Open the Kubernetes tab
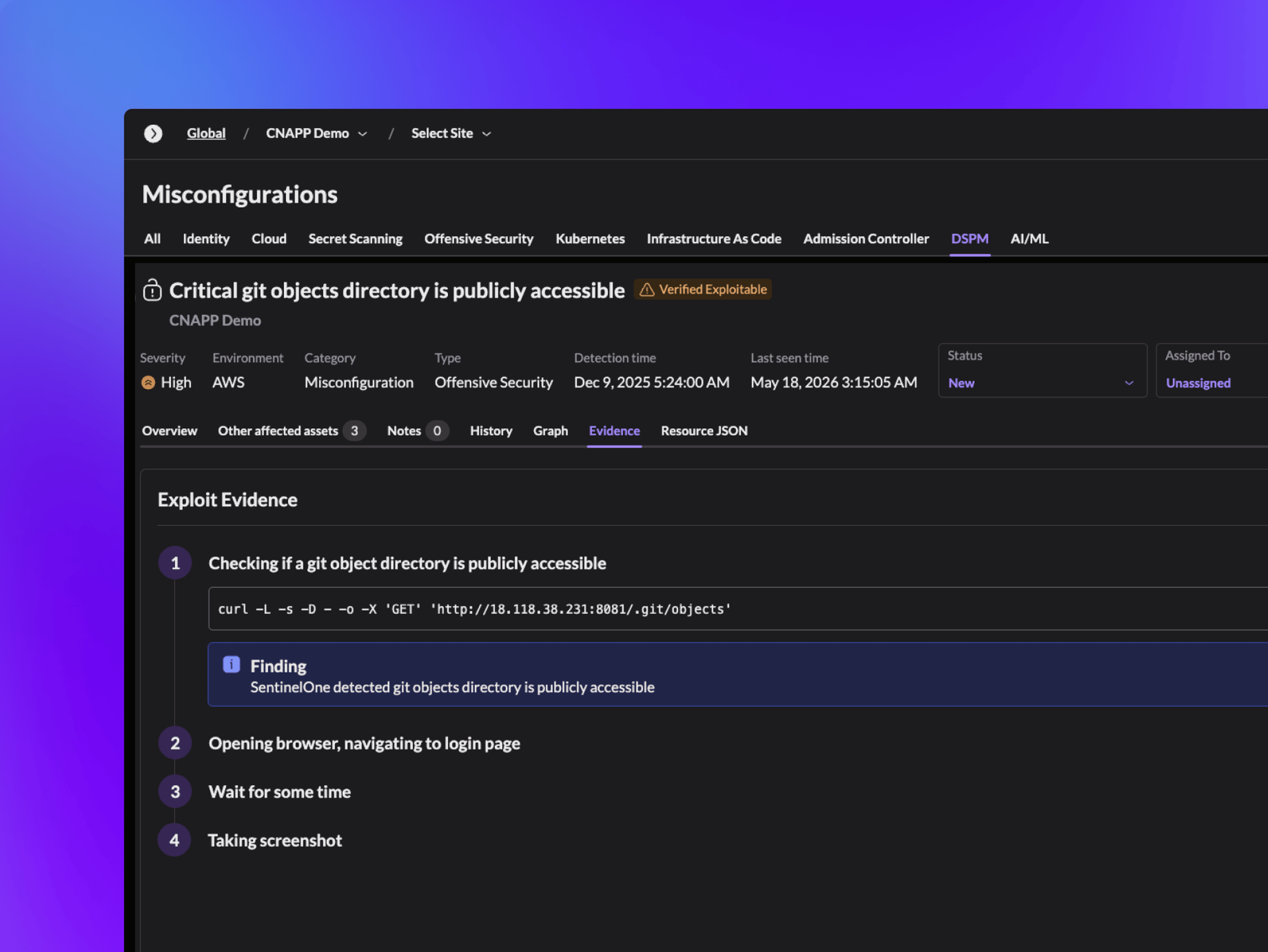The image size is (1268, 952). click(x=590, y=239)
